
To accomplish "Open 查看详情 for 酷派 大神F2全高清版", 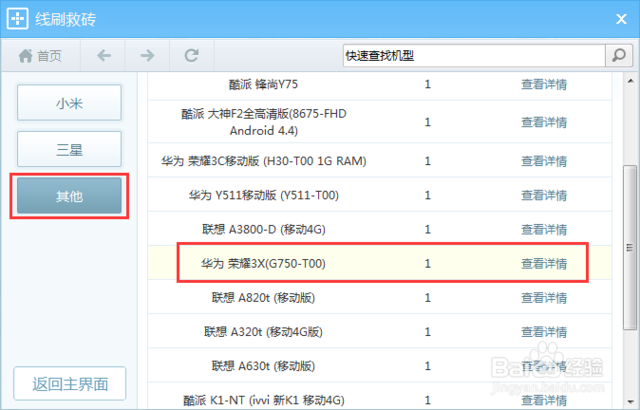I will coord(544,122).
